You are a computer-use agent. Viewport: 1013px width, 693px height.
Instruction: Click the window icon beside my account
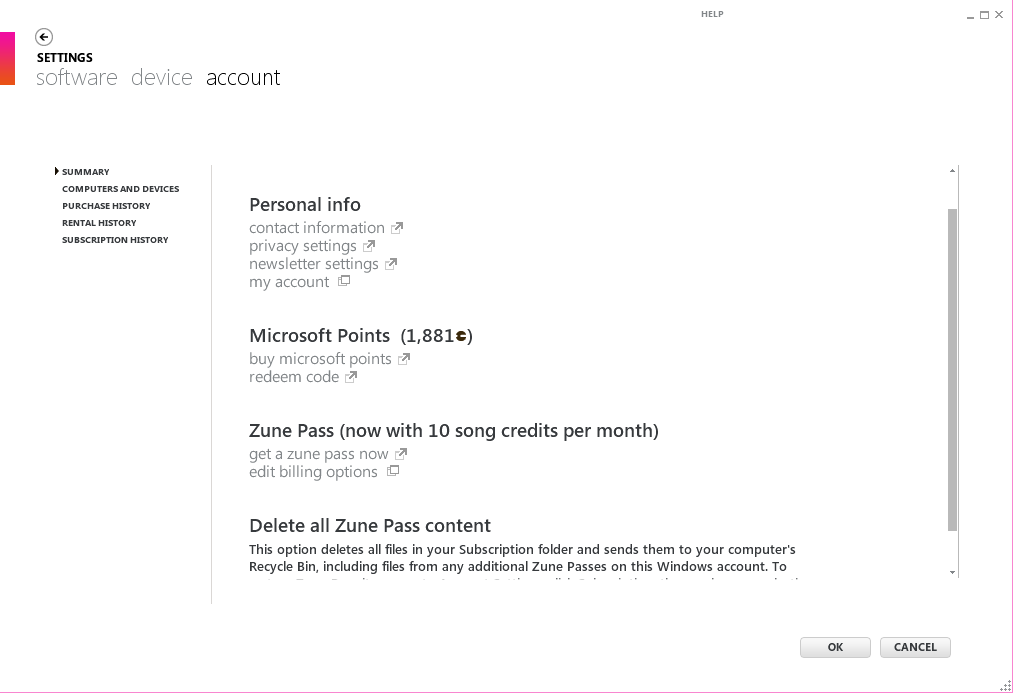click(344, 281)
